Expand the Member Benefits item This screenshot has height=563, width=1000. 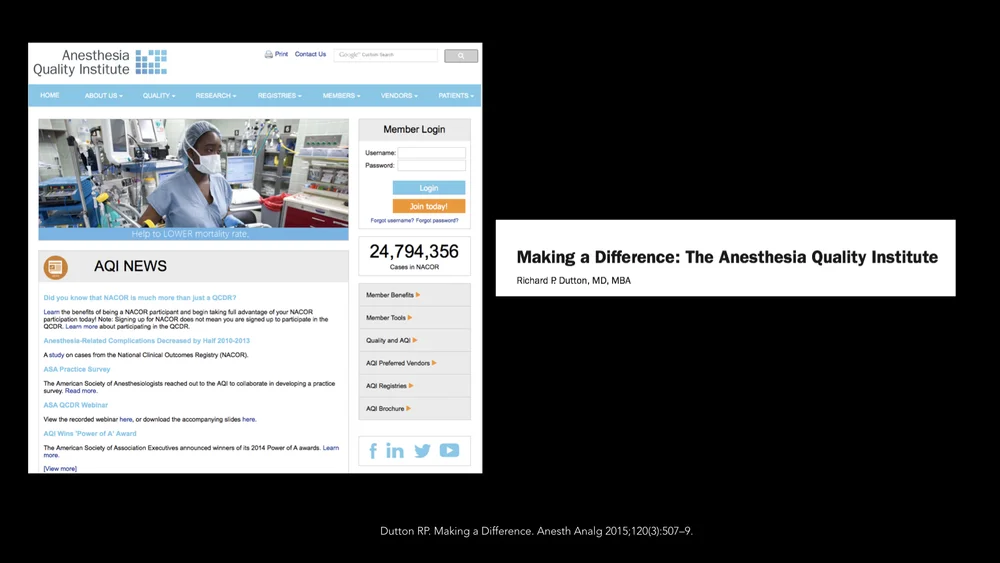(x=415, y=295)
